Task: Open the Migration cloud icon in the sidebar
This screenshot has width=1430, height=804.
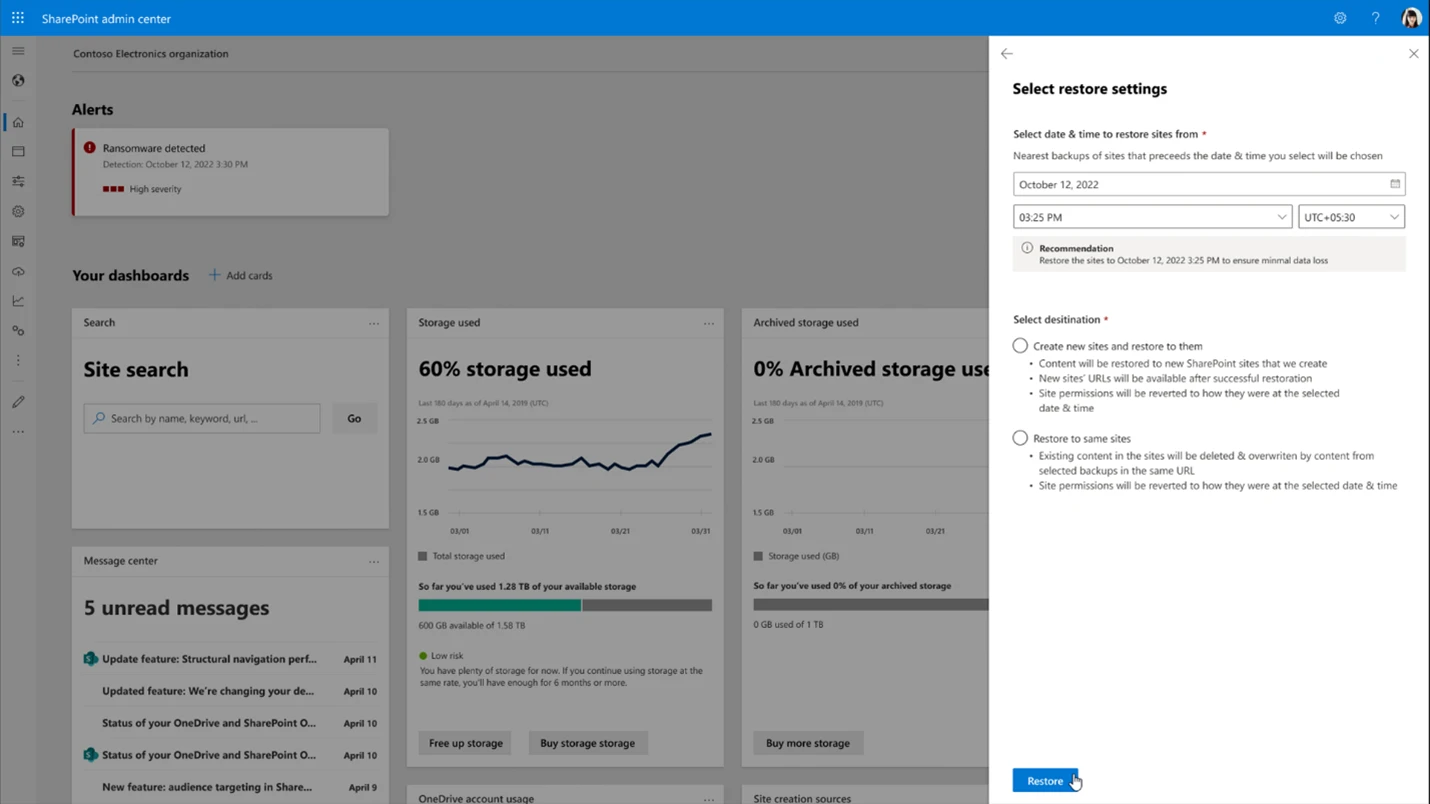Action: pos(18,271)
